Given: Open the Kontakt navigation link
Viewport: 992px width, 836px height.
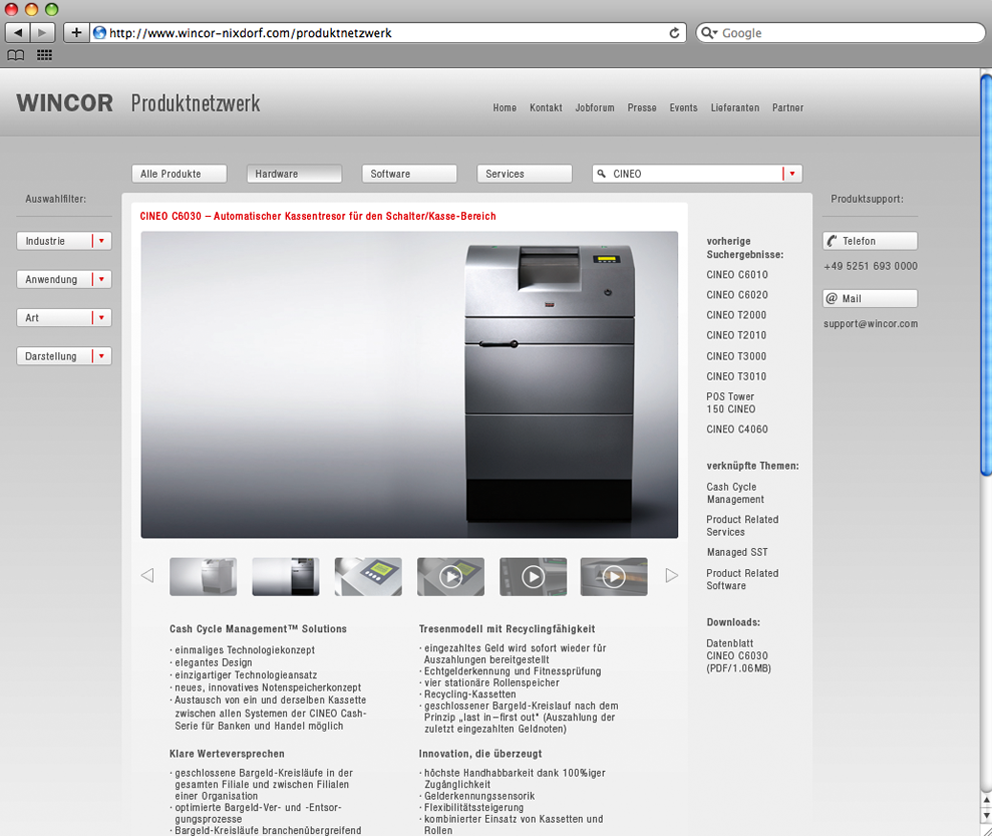Looking at the screenshot, I should pos(546,108).
